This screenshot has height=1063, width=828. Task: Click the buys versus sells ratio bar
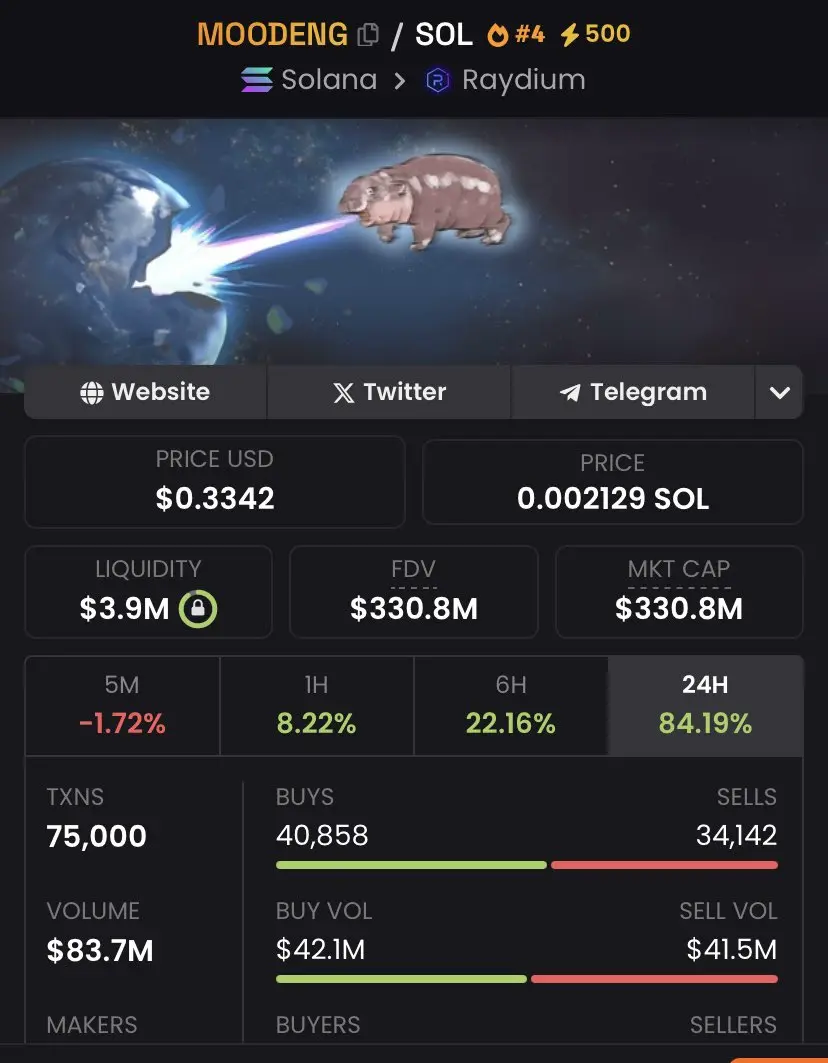(x=526, y=865)
